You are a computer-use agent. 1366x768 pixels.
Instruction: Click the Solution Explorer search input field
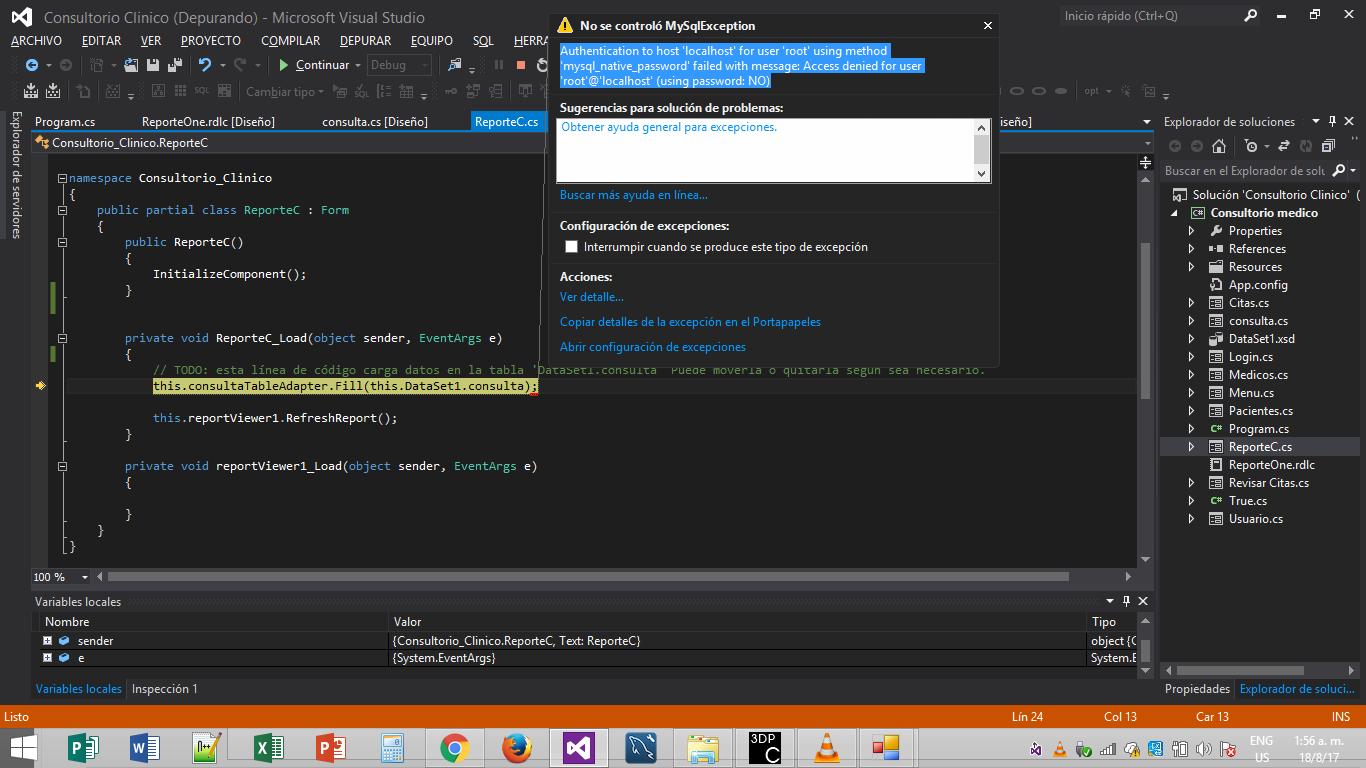click(x=1245, y=171)
